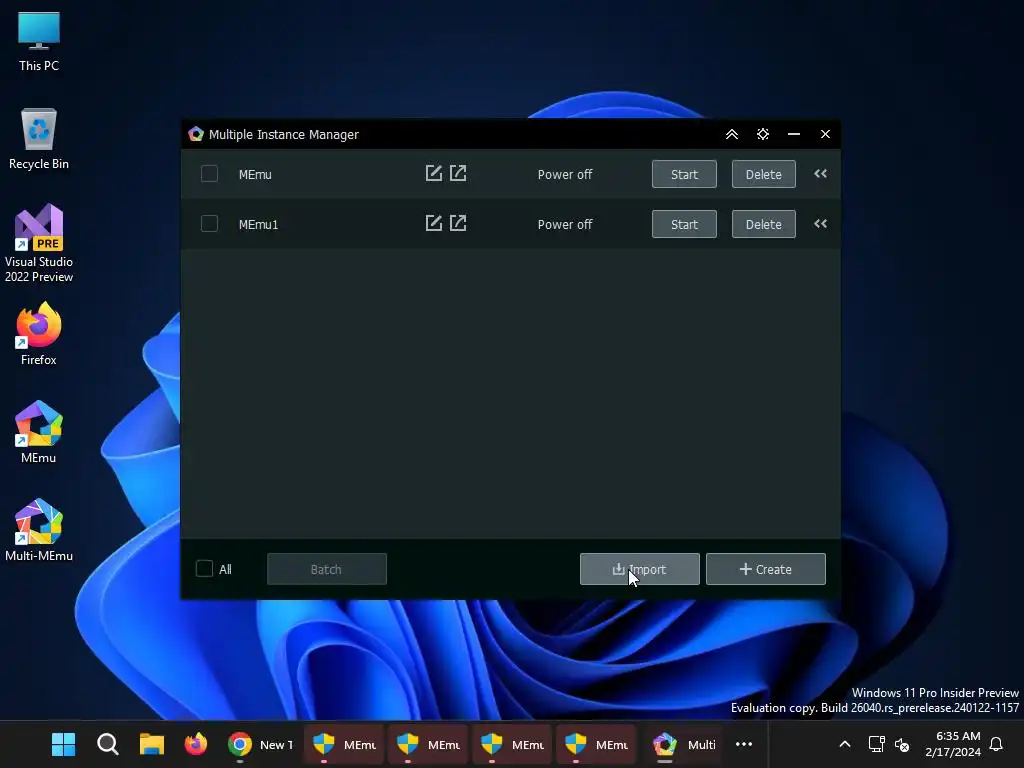The height and width of the screenshot is (768, 1024).
Task: Select Firefox desktop shortcut
Action: coord(39,334)
